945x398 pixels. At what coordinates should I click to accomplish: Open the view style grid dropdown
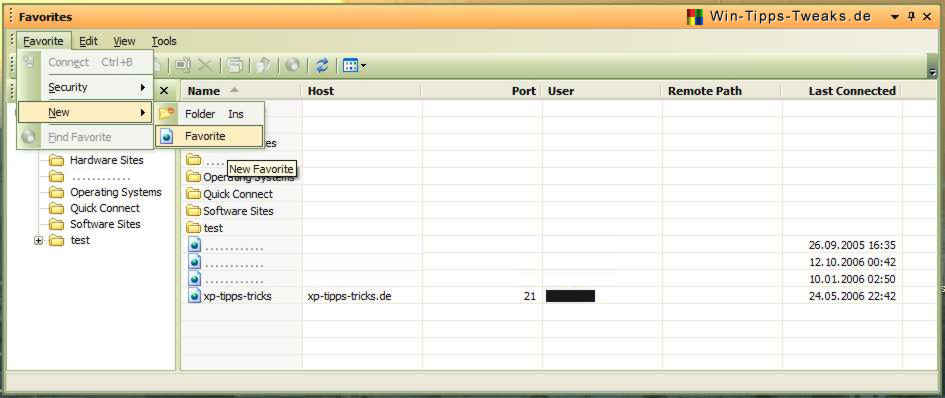point(354,65)
